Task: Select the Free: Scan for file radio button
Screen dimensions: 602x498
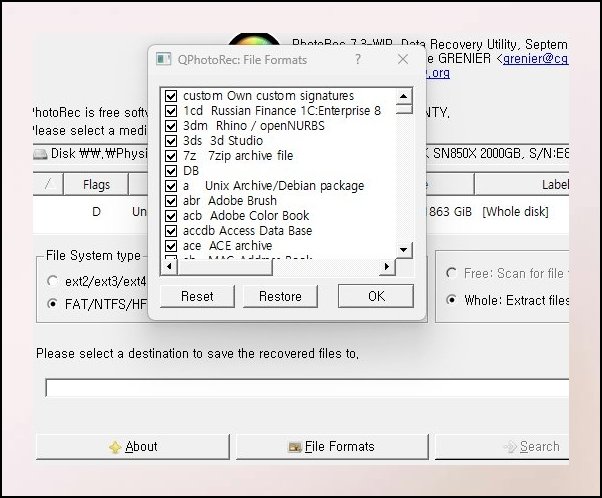Action: click(x=452, y=273)
